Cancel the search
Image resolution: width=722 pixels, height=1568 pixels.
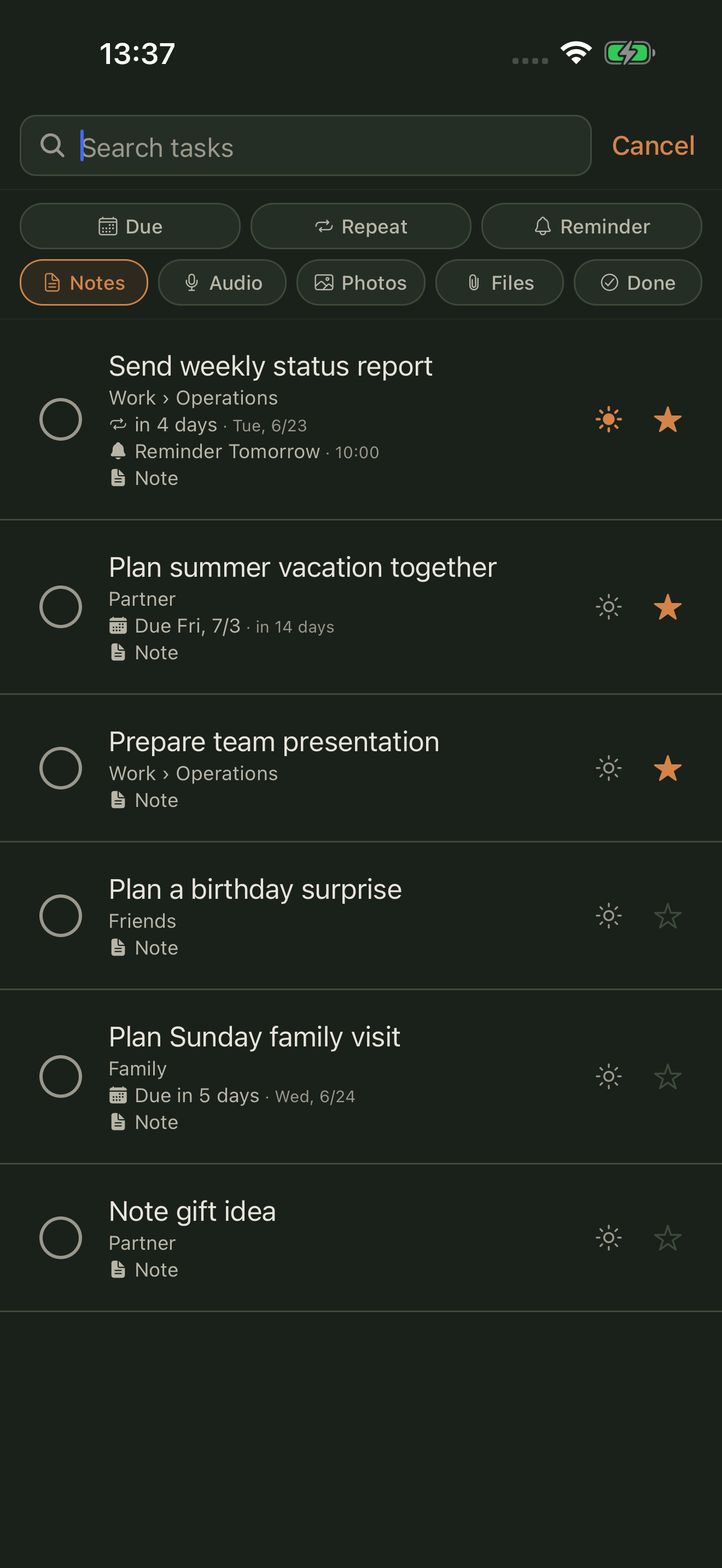click(x=653, y=145)
